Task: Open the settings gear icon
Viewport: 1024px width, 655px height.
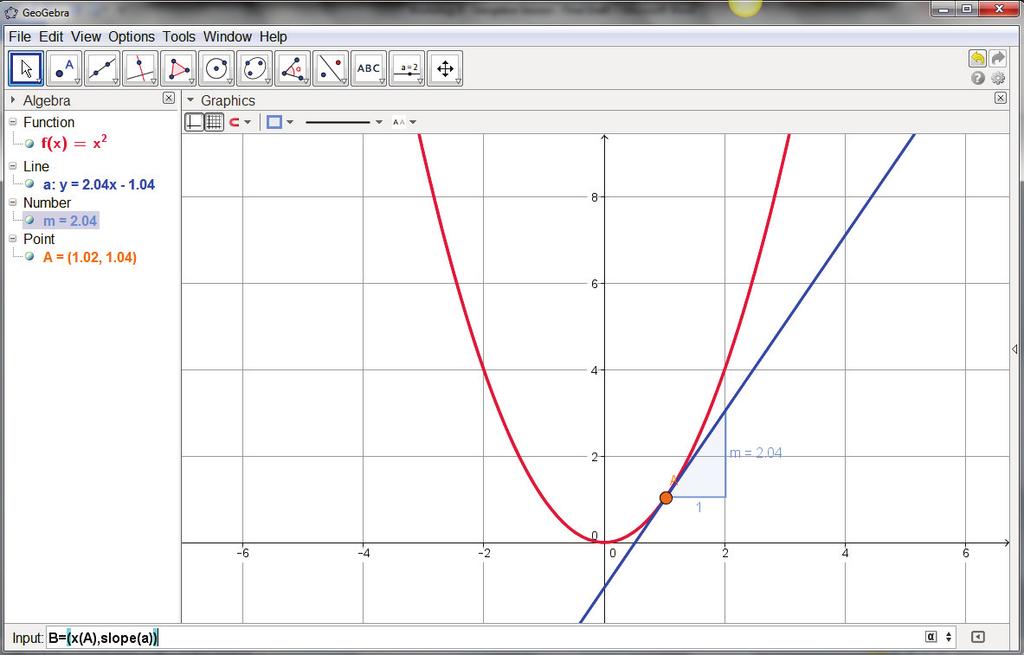Action: [998, 78]
